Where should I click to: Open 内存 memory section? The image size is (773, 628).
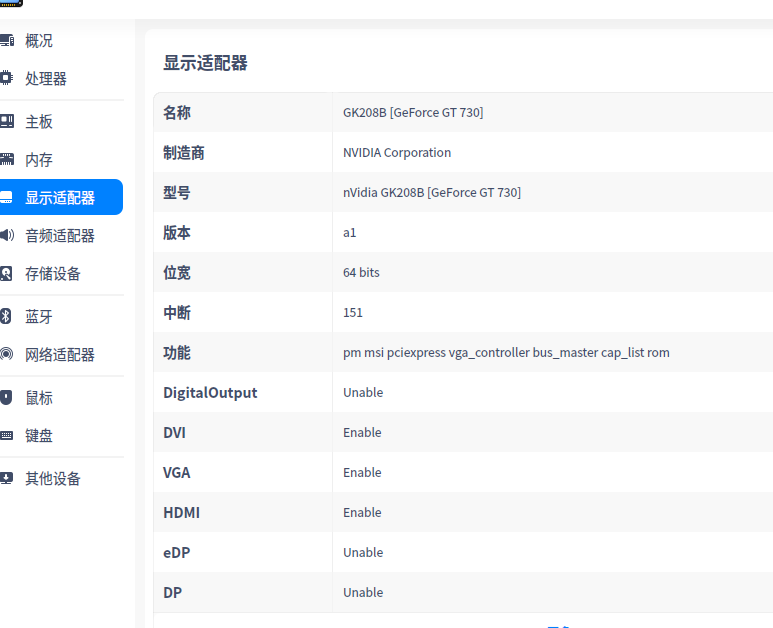[39, 160]
